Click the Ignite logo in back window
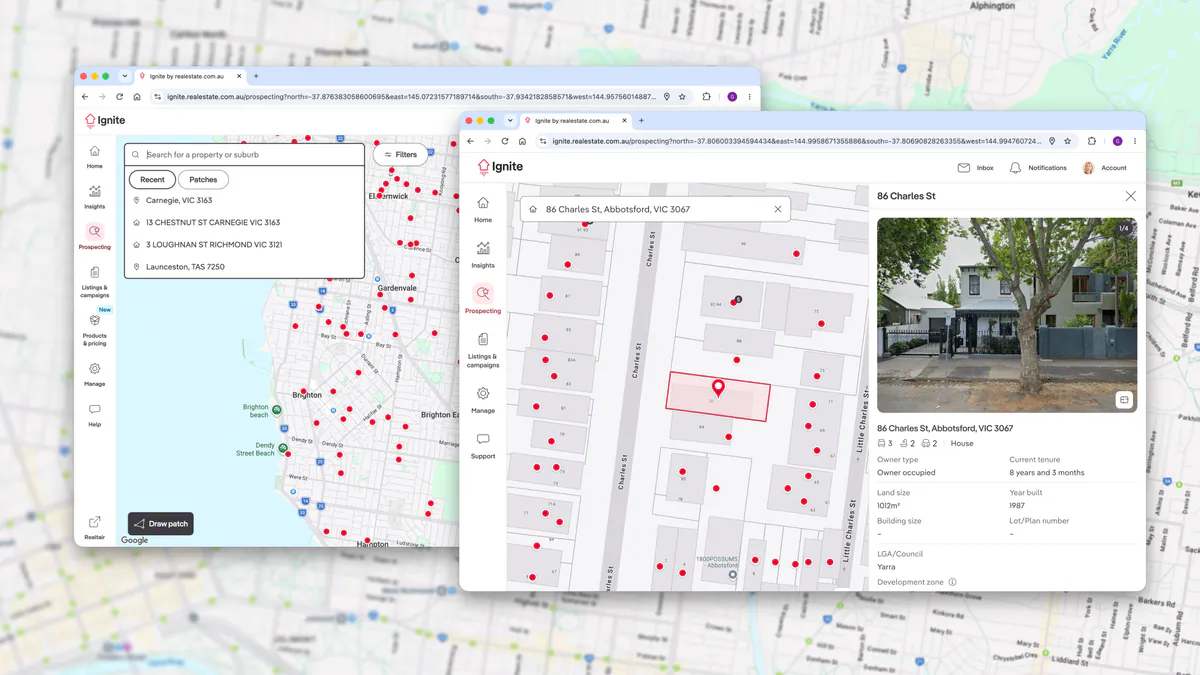 coord(105,120)
